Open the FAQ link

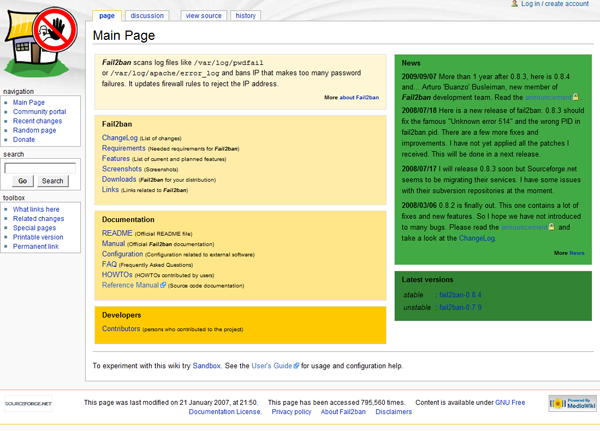point(109,264)
